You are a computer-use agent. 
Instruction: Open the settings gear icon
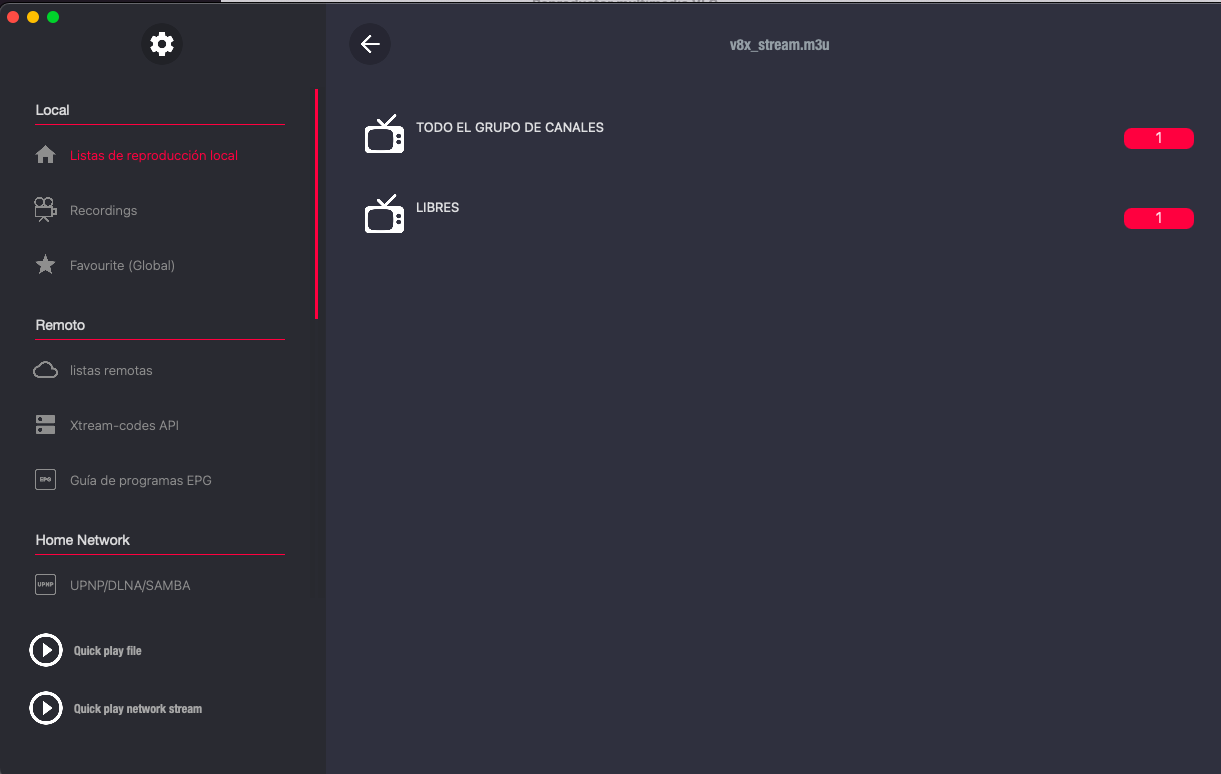click(x=161, y=44)
